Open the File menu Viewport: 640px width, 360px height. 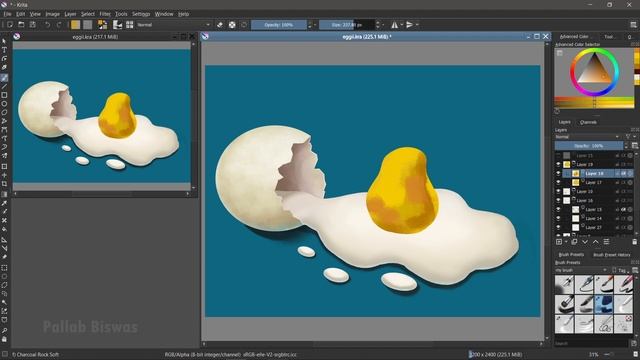(7, 14)
